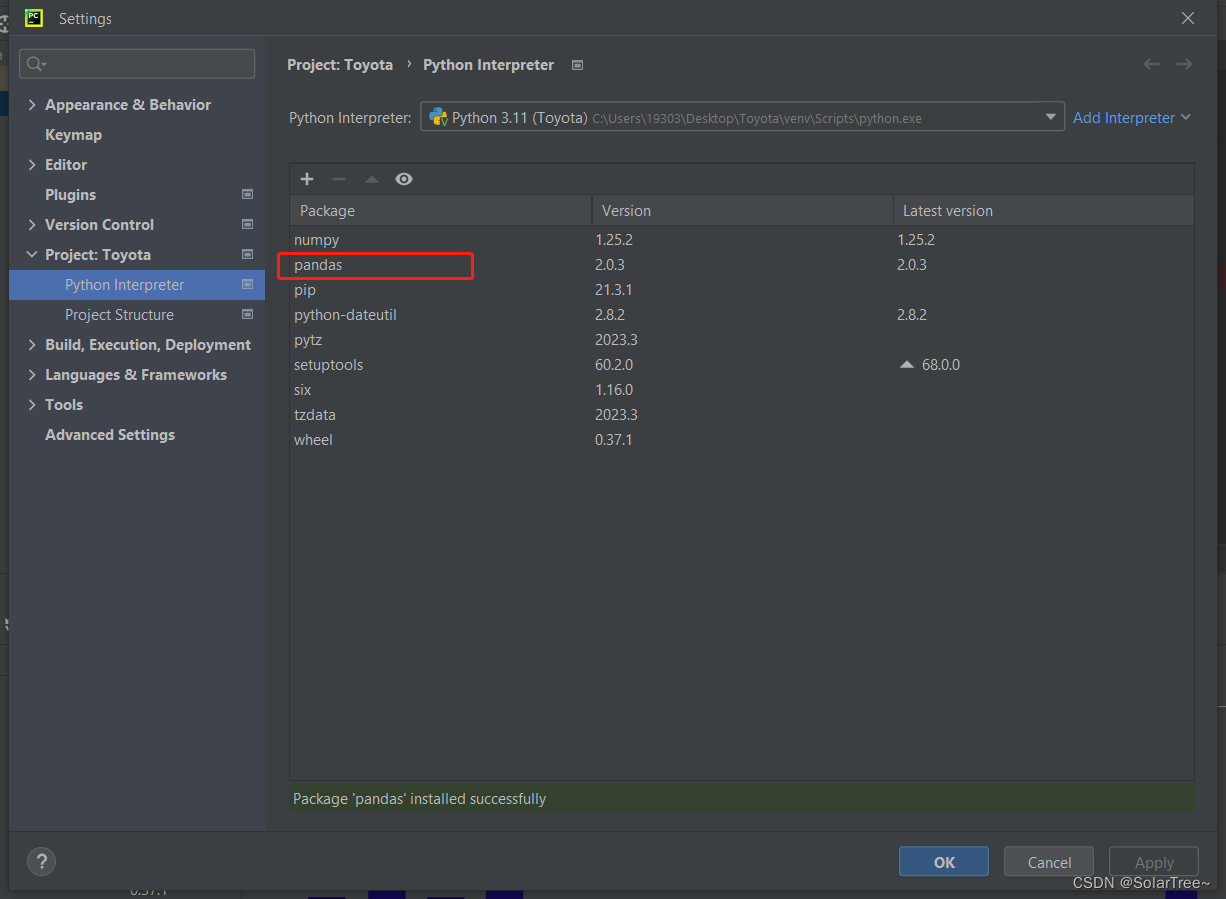
Task: Click the upgrade triangle icon in package toolbar
Action: 372,179
